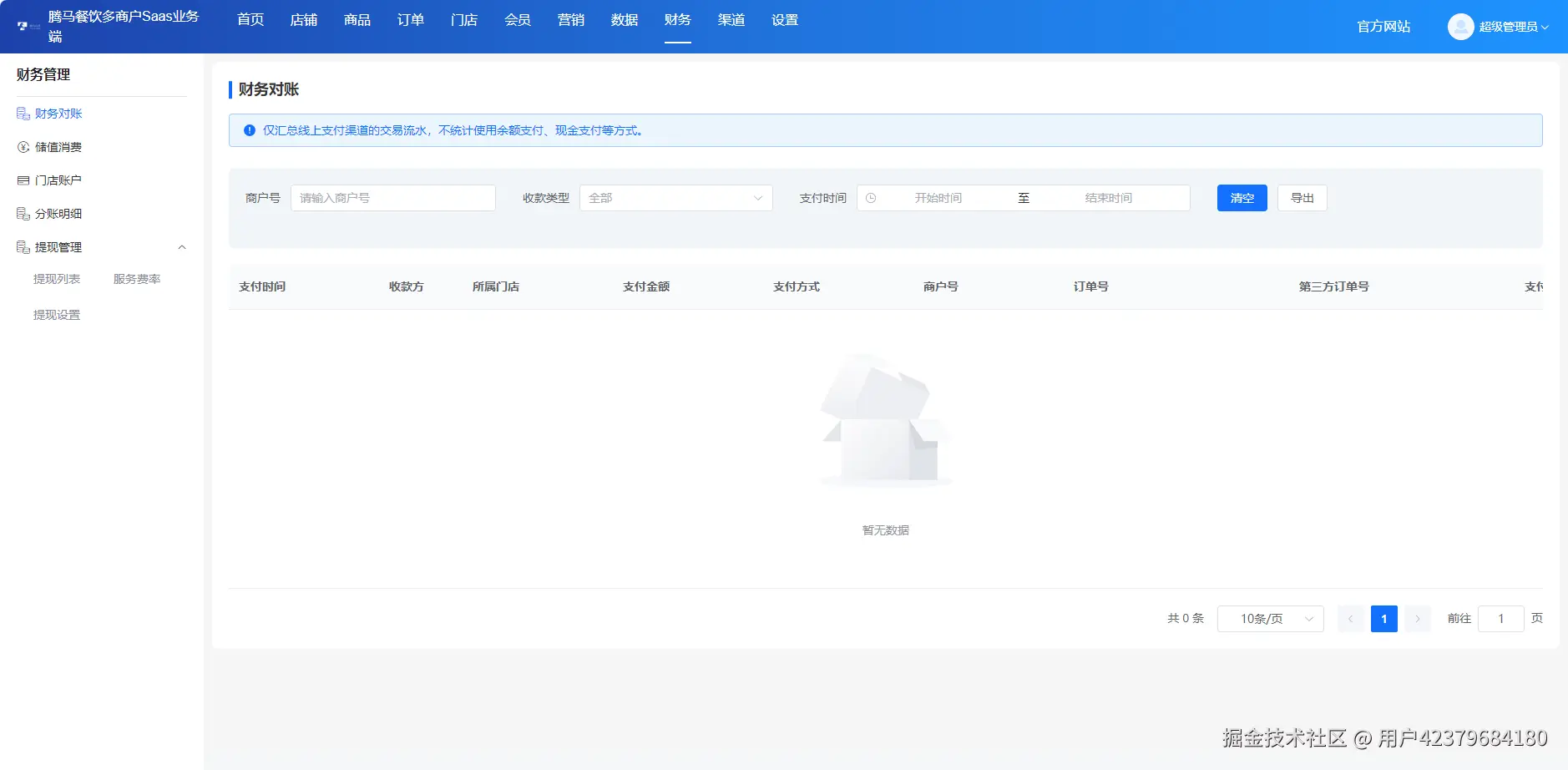Click the 提现管理 sidebar icon

(x=23, y=247)
